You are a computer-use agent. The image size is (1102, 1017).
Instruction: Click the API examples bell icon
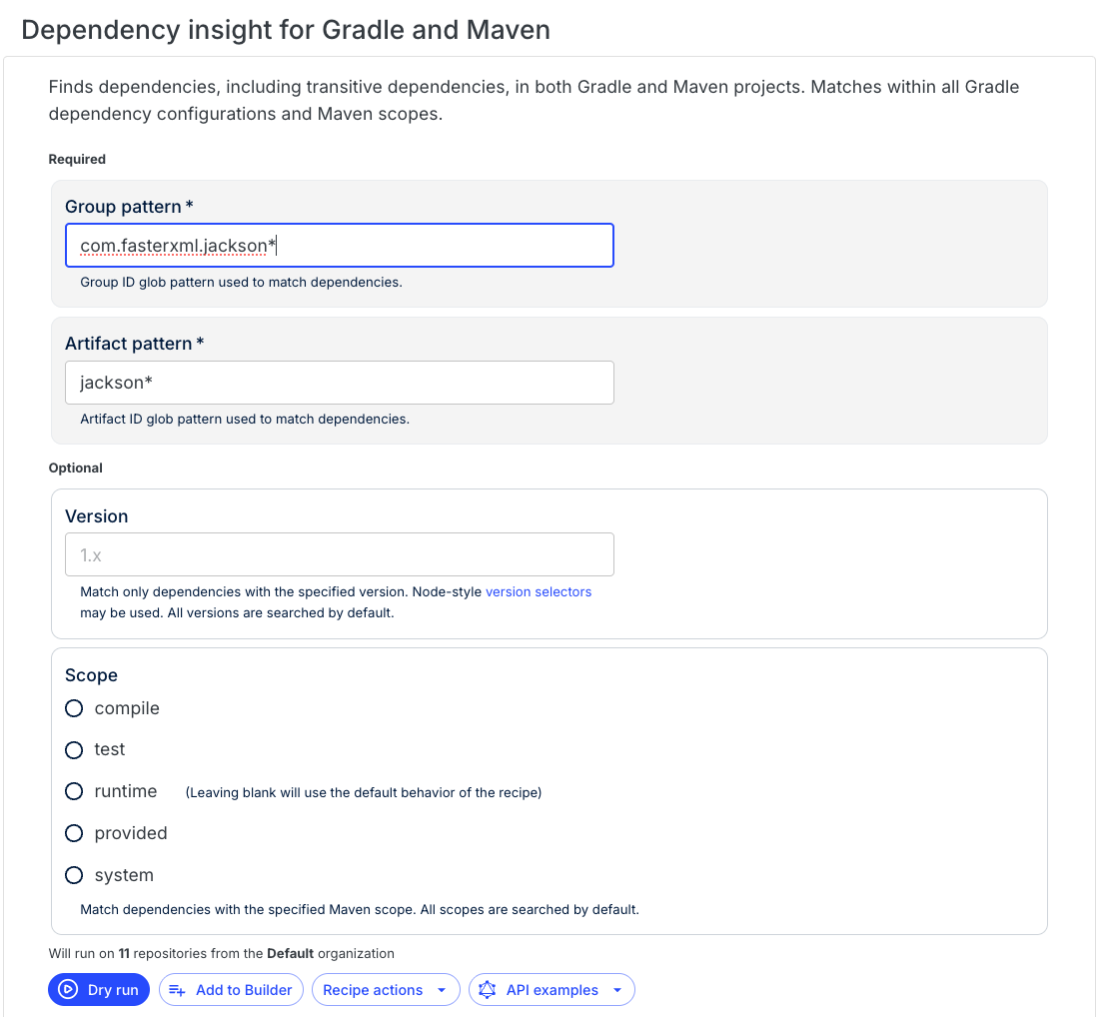tap(487, 989)
